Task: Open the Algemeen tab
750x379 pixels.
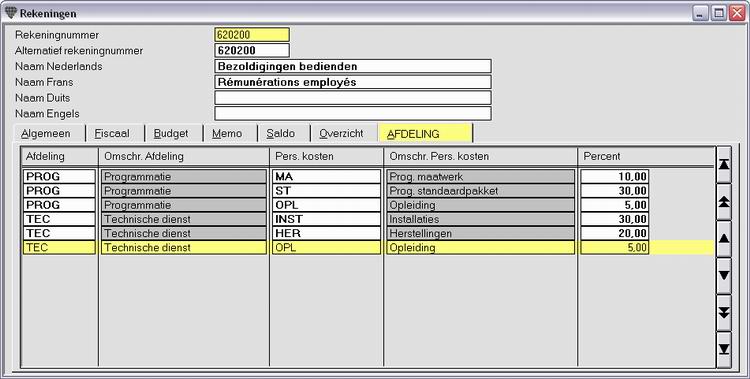Action: tap(46, 134)
